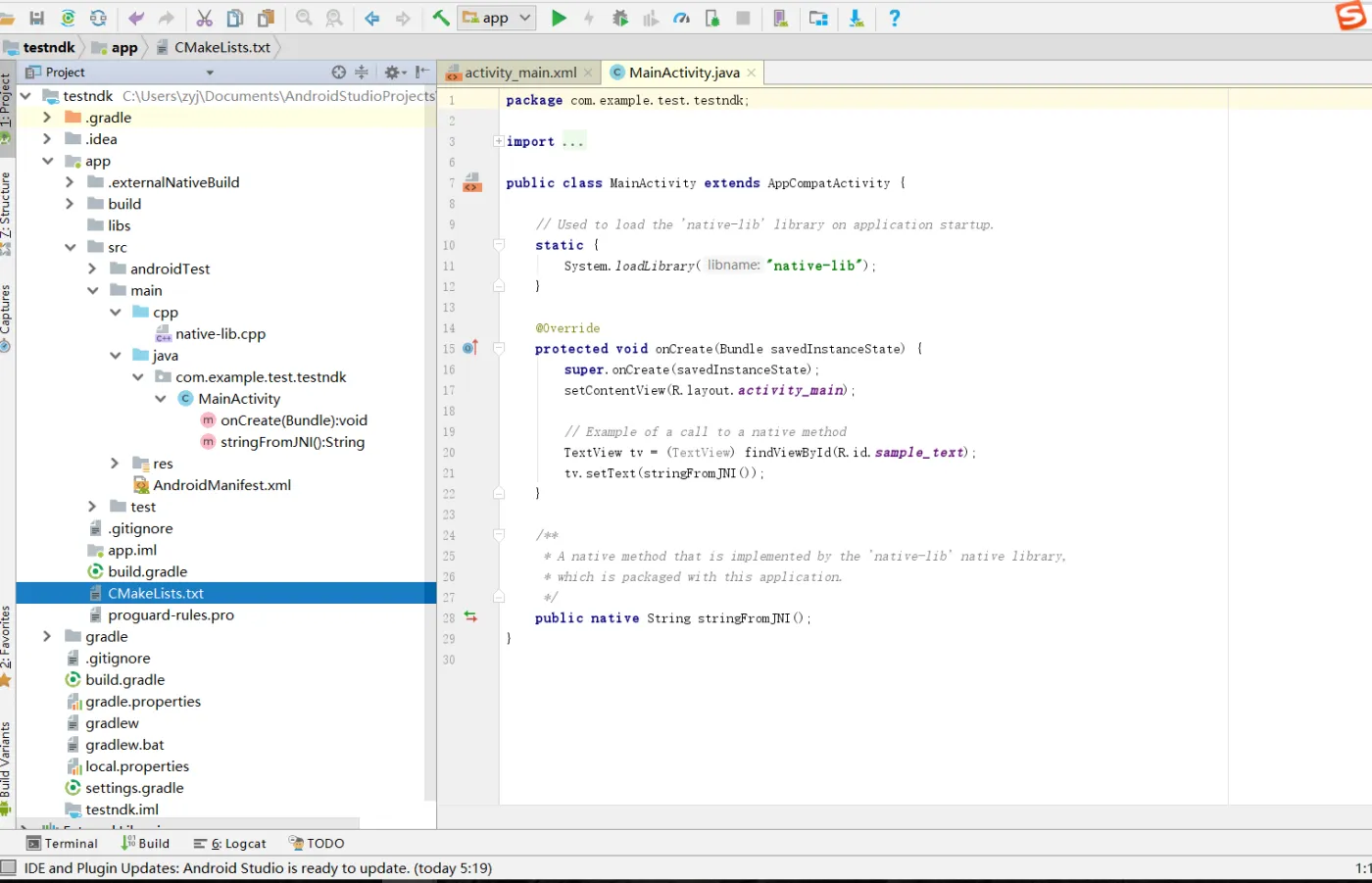1372x883 pixels.
Task: Click the native method gutter icon
Action: (x=470, y=617)
